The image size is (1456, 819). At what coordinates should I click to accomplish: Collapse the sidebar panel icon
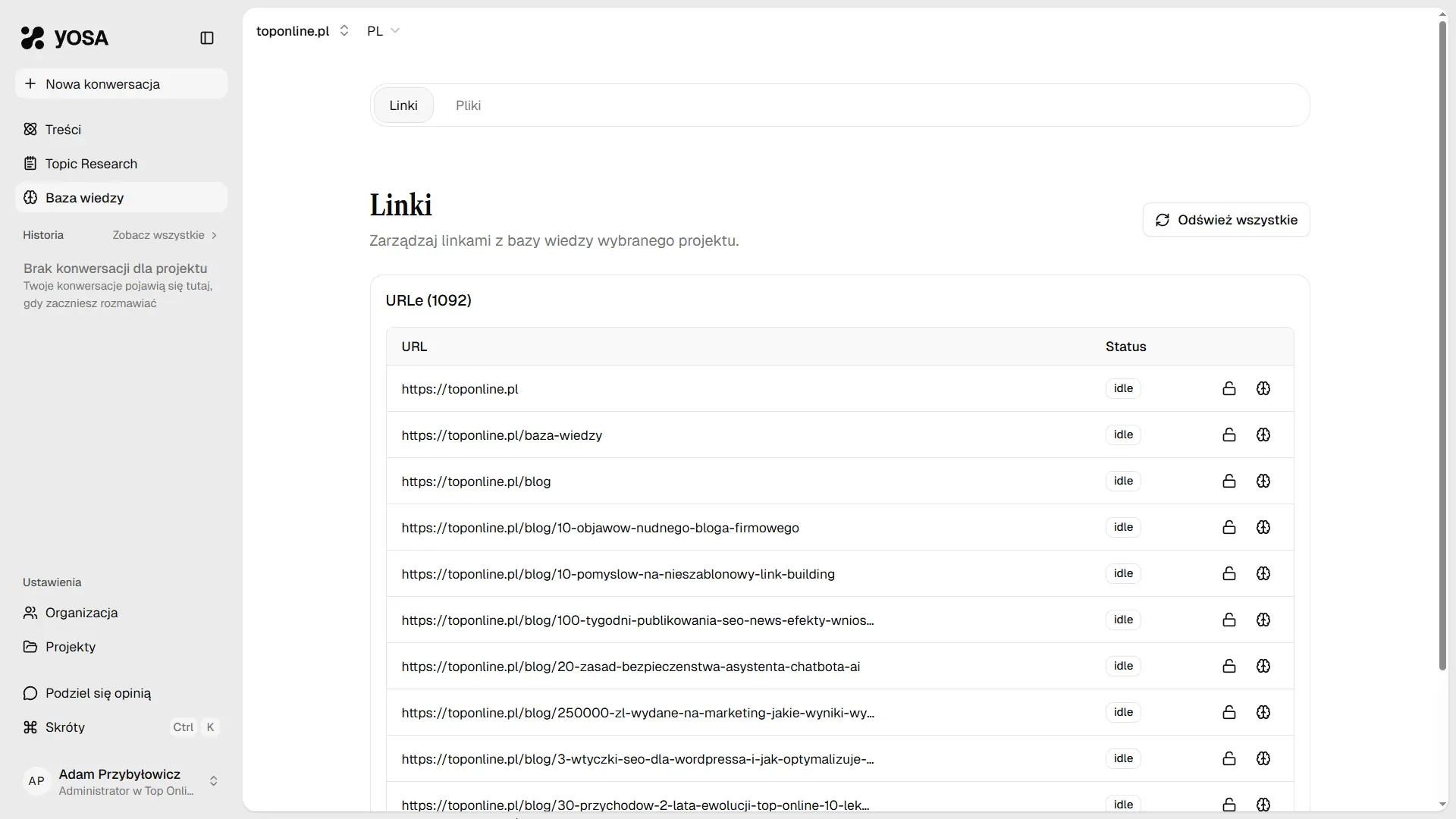click(x=207, y=38)
